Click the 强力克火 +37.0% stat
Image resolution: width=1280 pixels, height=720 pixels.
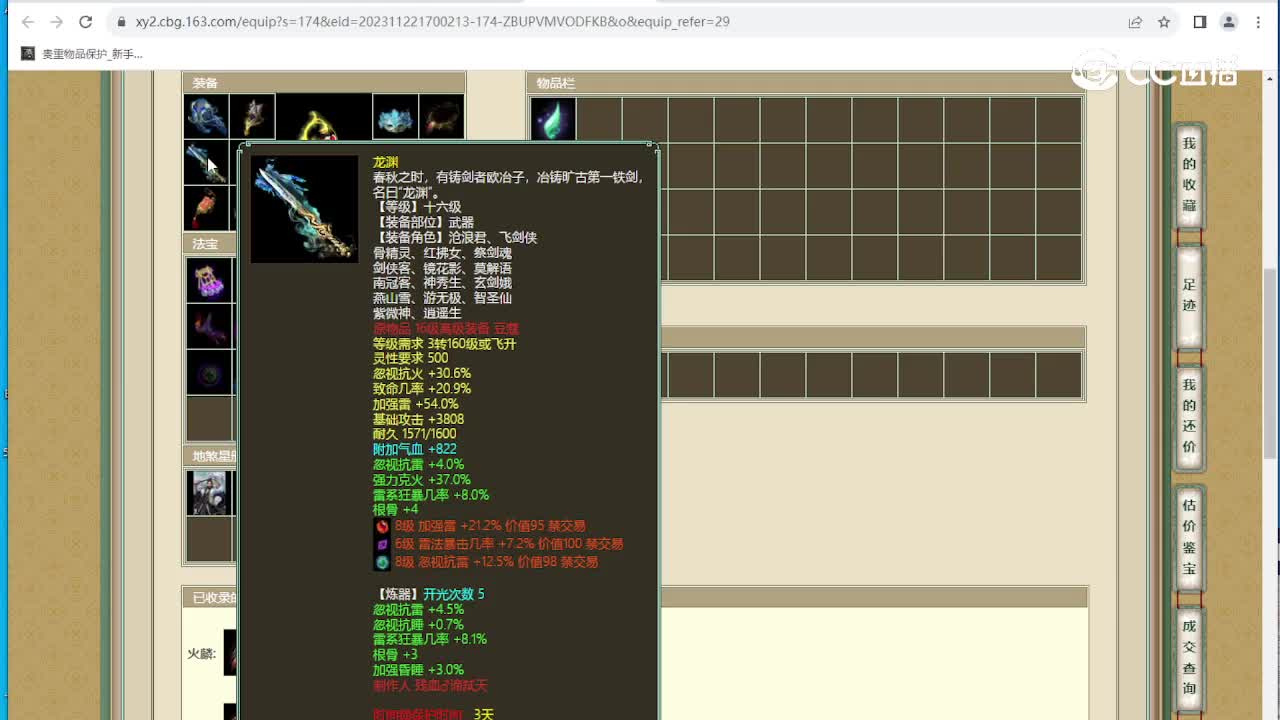[x=422, y=480]
